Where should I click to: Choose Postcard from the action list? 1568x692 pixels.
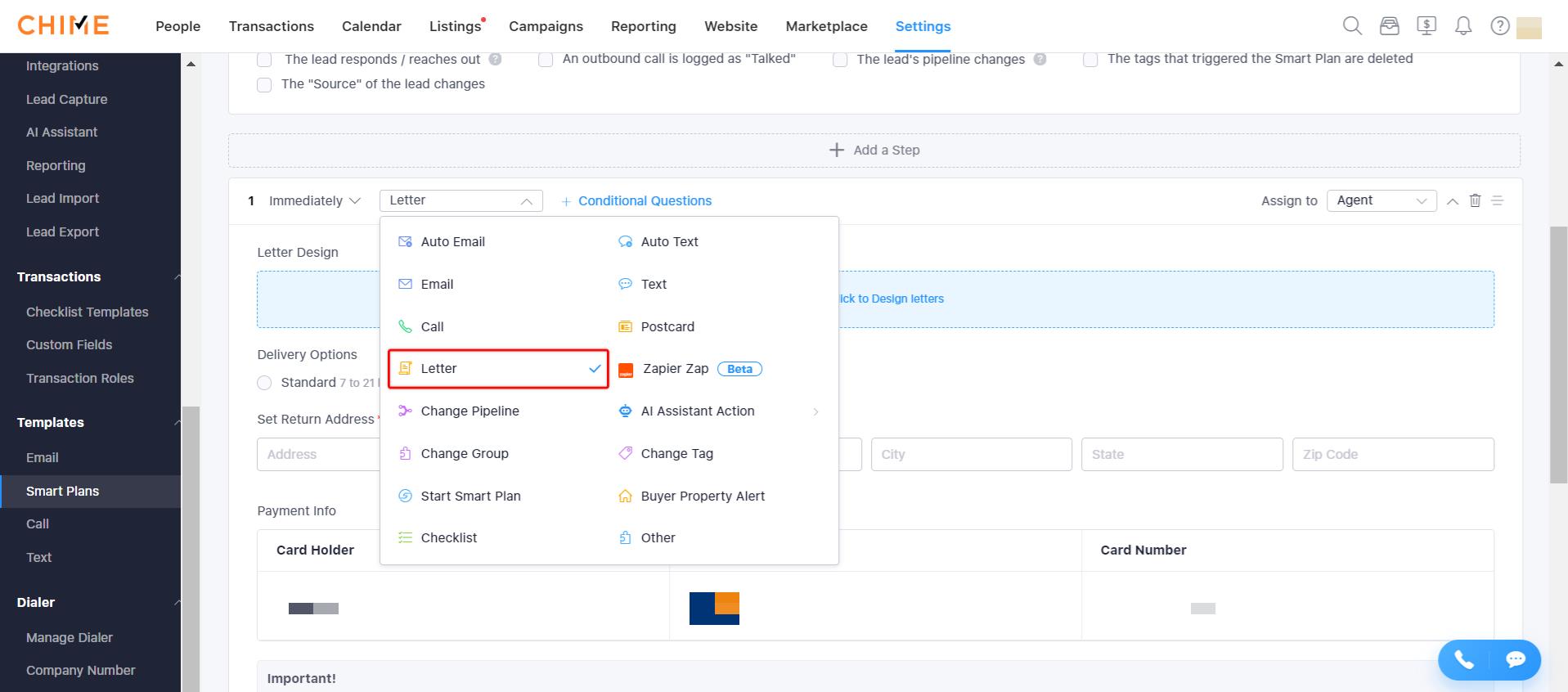pos(667,327)
